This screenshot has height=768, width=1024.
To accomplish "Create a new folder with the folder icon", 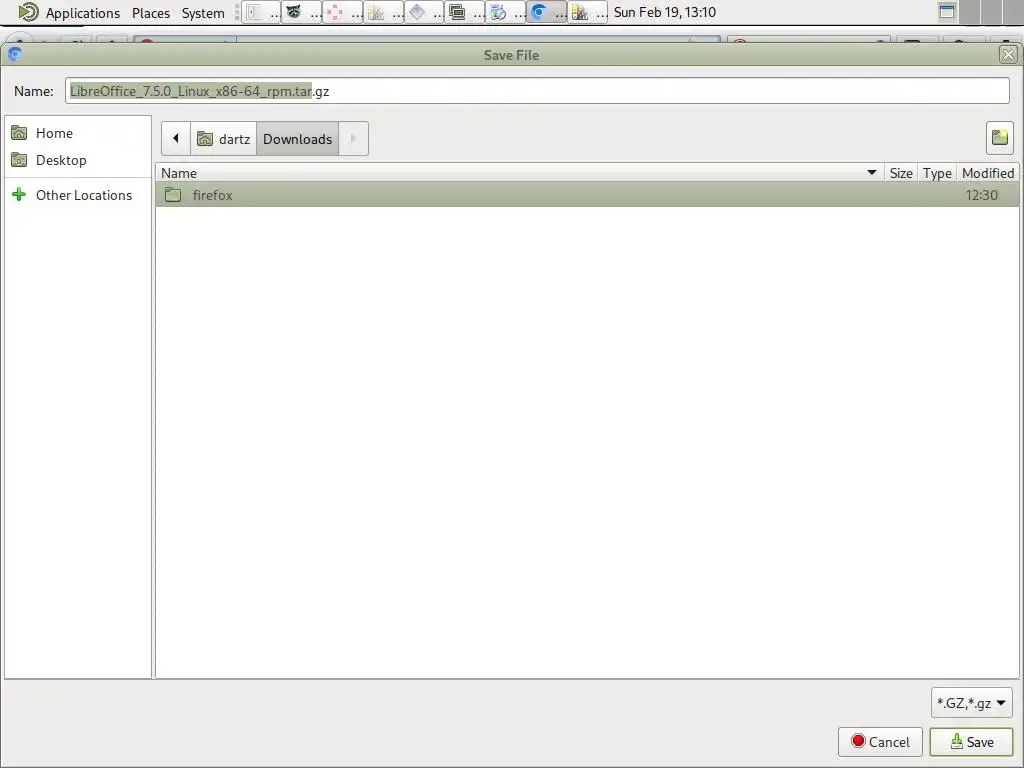I will [x=999, y=138].
